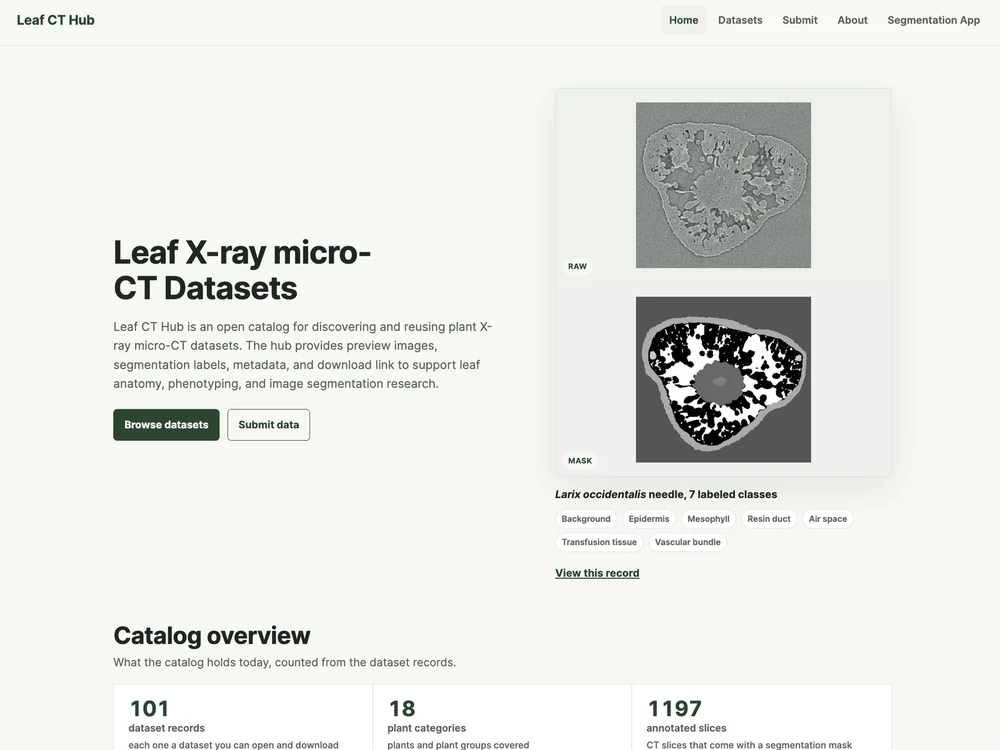This screenshot has height=750, width=1000.
Task: Open the Segmentation App nav link
Action: 933,20
